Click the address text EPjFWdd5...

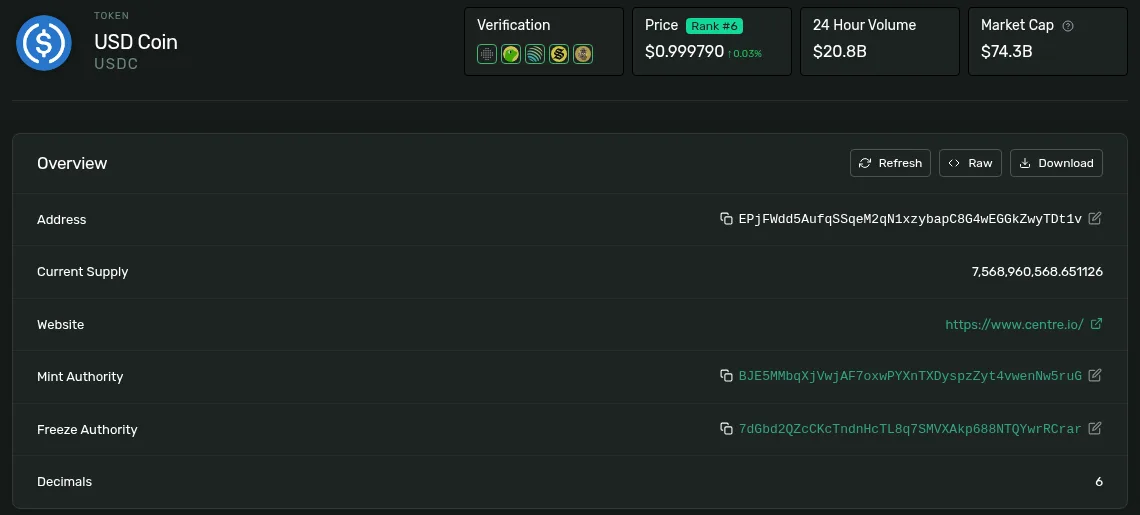910,219
